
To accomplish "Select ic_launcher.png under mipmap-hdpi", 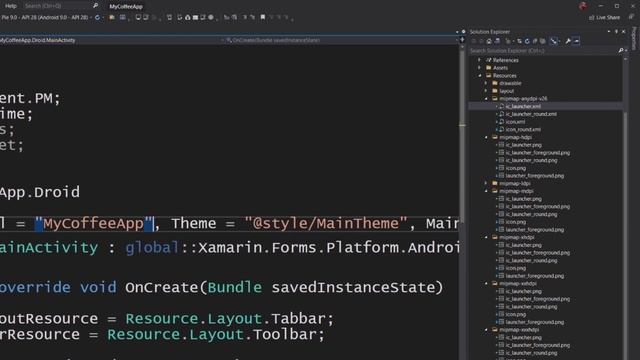I will tap(523, 145).
